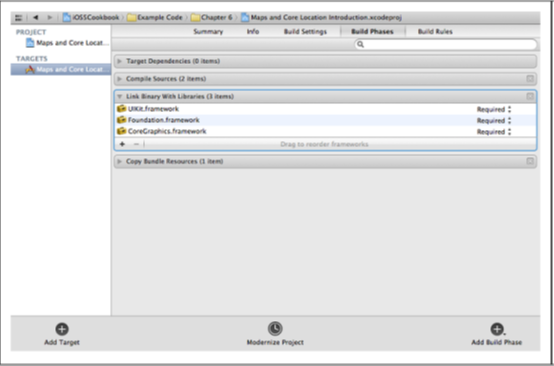This screenshot has height=366, width=554.
Task: Switch to the Summary tab
Action: point(208,31)
